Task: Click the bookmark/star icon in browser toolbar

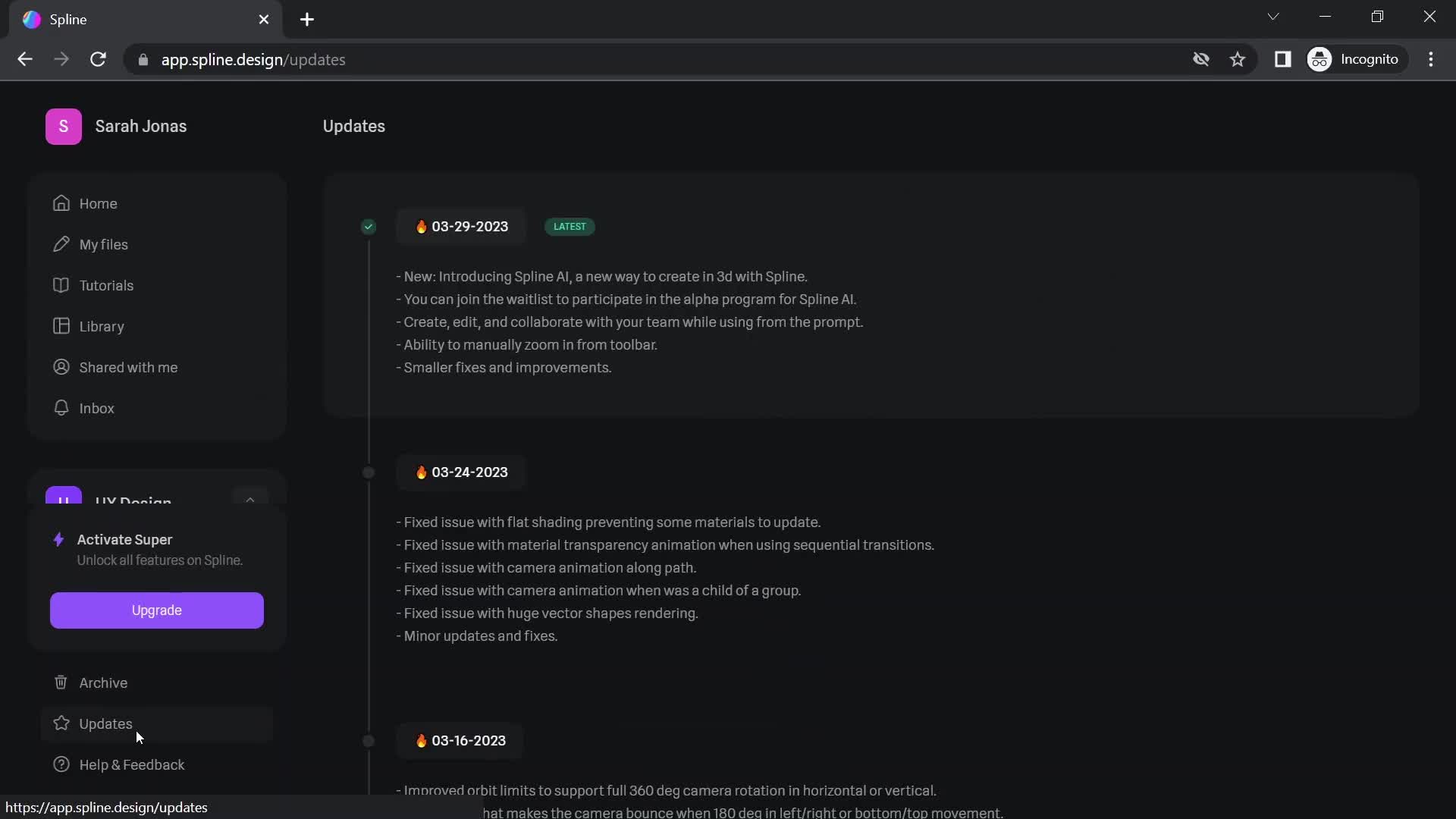Action: tap(1237, 59)
